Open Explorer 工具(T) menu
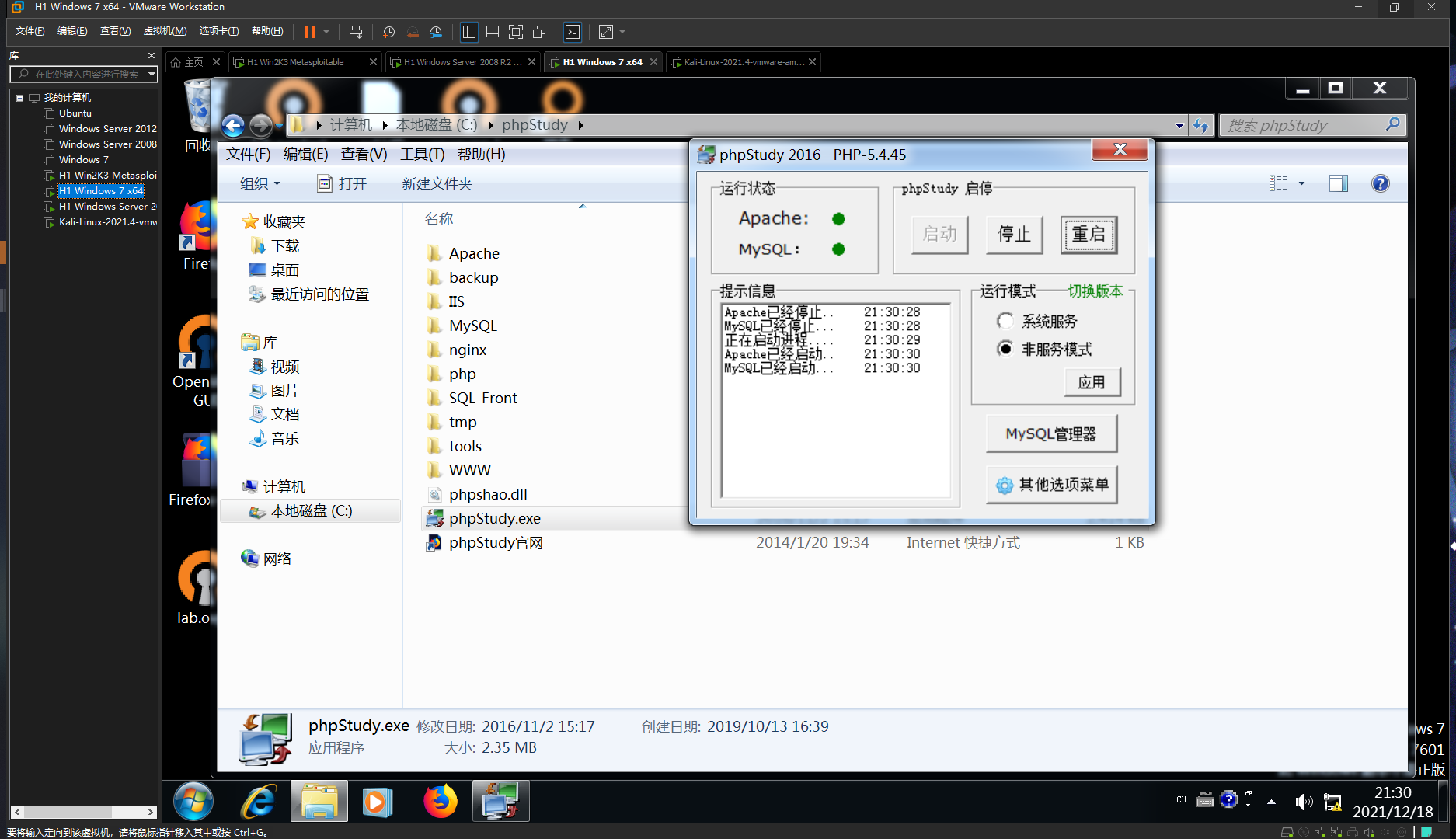 click(x=422, y=154)
